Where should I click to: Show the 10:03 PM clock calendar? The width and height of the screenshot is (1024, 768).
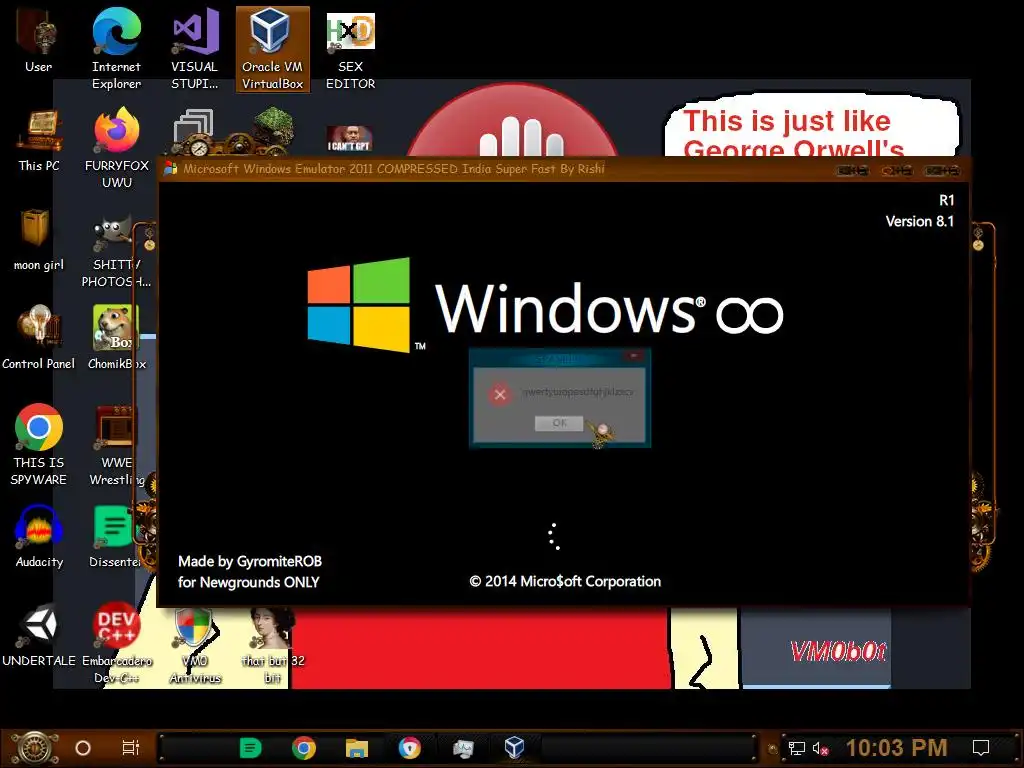click(897, 748)
